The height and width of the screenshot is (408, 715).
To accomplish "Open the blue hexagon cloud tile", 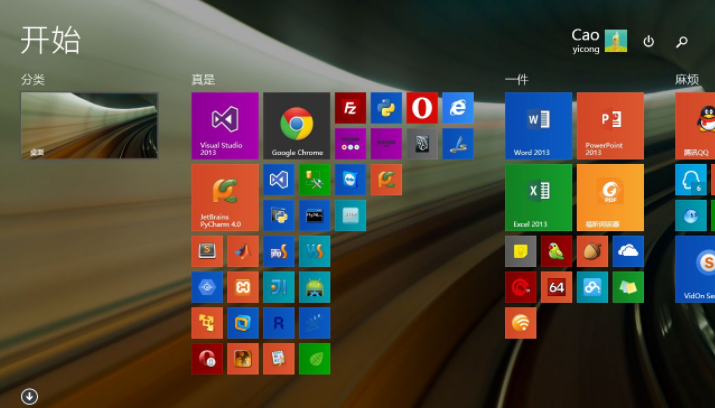I will click(x=207, y=287).
